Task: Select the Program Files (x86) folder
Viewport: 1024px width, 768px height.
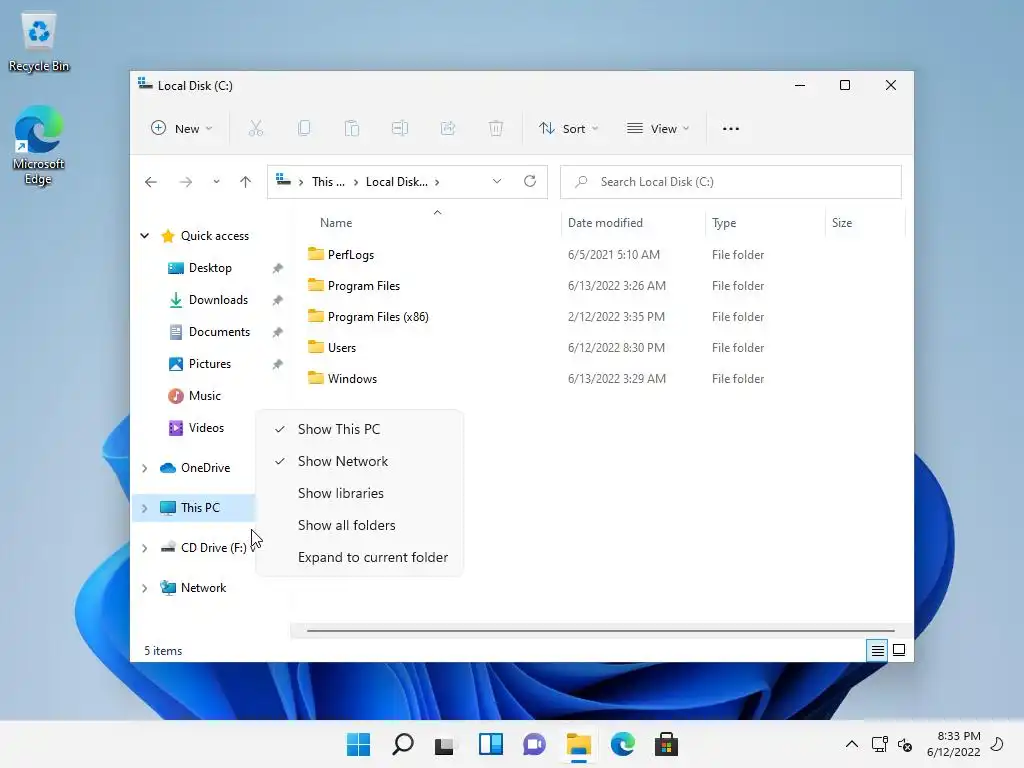Action: (x=377, y=317)
